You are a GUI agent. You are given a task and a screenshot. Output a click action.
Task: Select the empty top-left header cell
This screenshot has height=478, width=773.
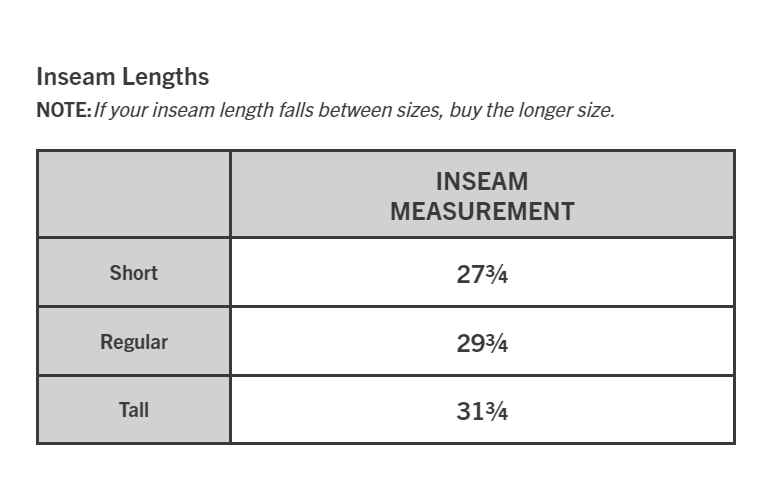click(x=134, y=194)
